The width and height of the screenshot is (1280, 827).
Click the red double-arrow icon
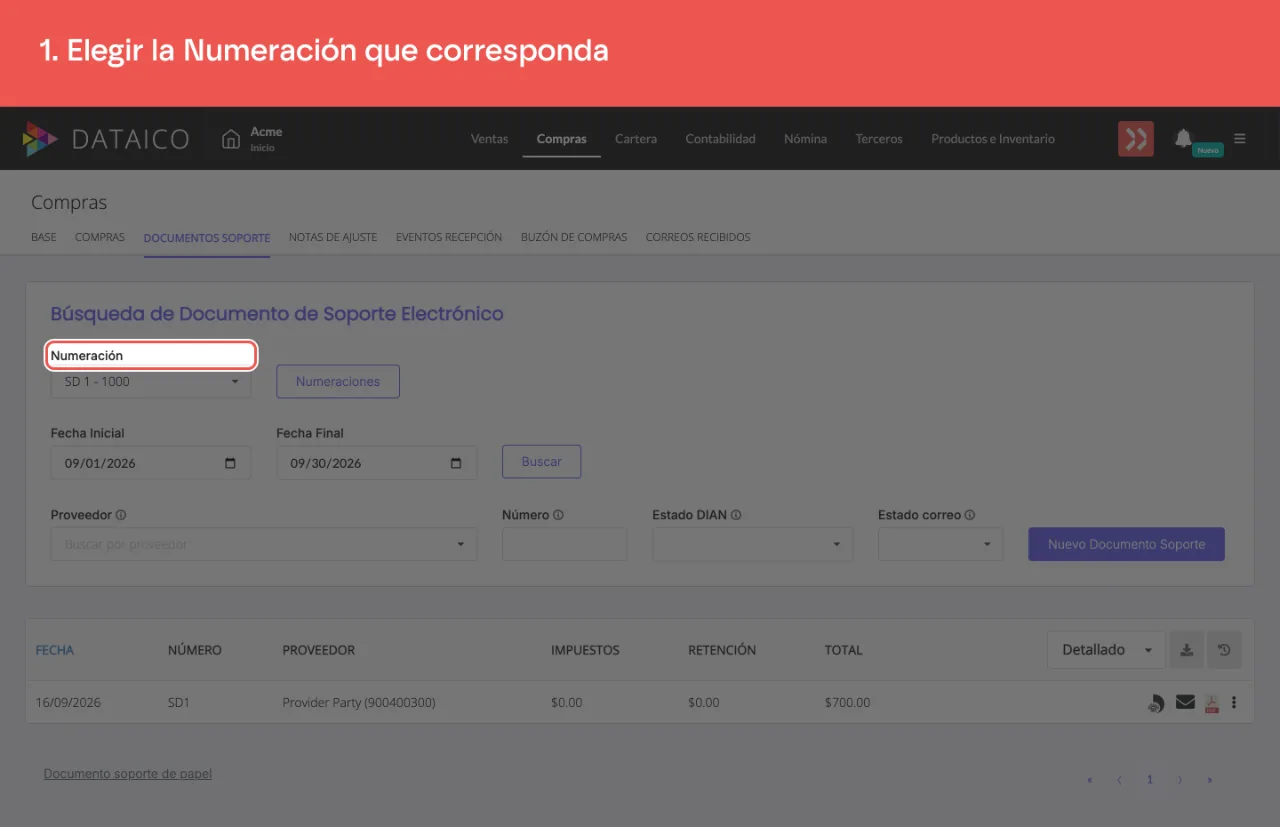point(1136,139)
